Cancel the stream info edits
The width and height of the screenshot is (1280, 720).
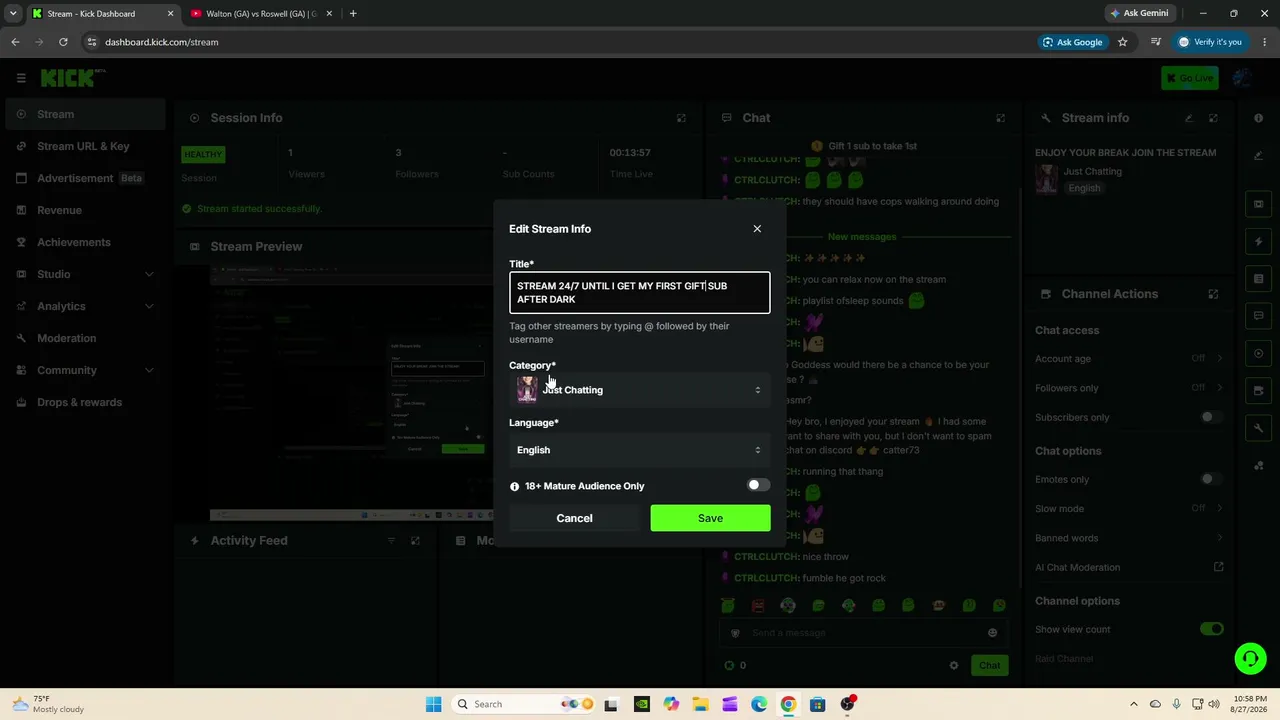pos(574,518)
